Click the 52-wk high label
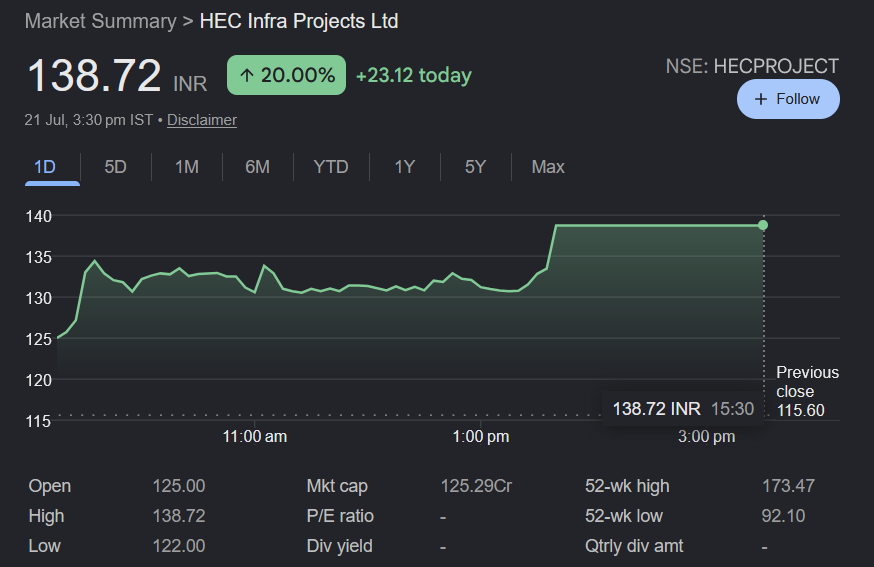The height and width of the screenshot is (567, 874). point(627,486)
